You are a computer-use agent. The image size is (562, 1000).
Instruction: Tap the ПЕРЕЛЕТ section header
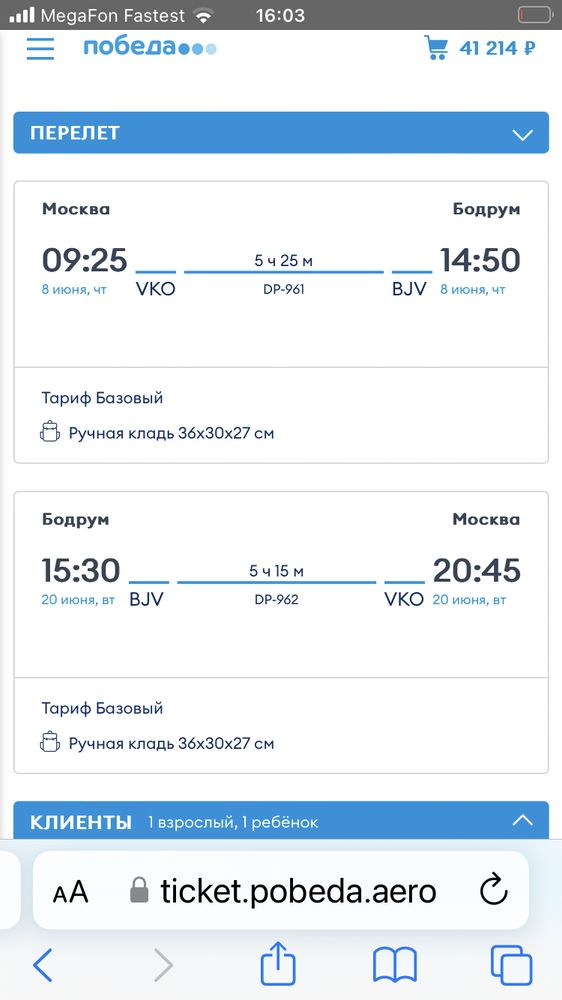281,133
